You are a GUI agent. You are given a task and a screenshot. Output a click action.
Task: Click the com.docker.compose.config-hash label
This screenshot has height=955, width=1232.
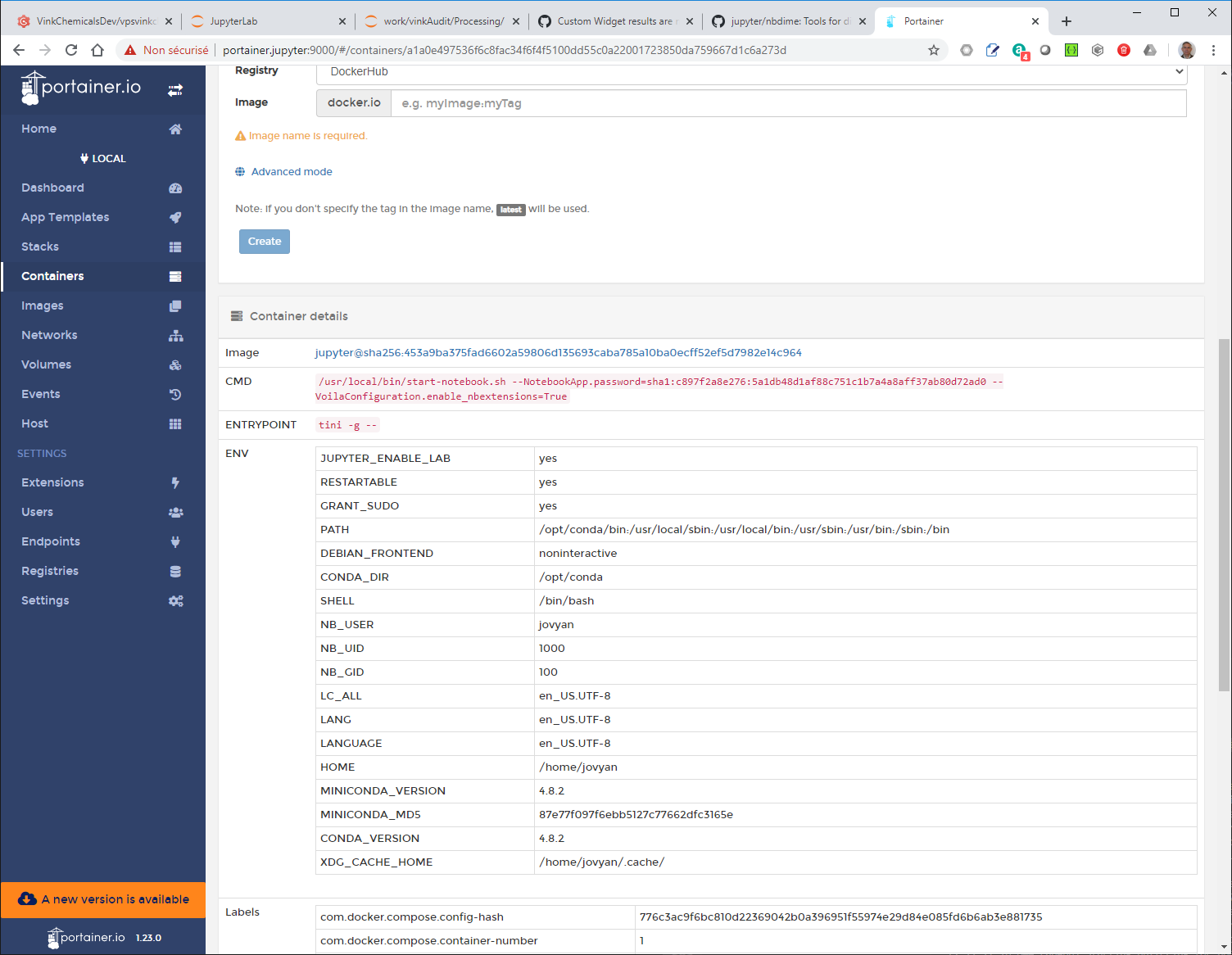[412, 917]
